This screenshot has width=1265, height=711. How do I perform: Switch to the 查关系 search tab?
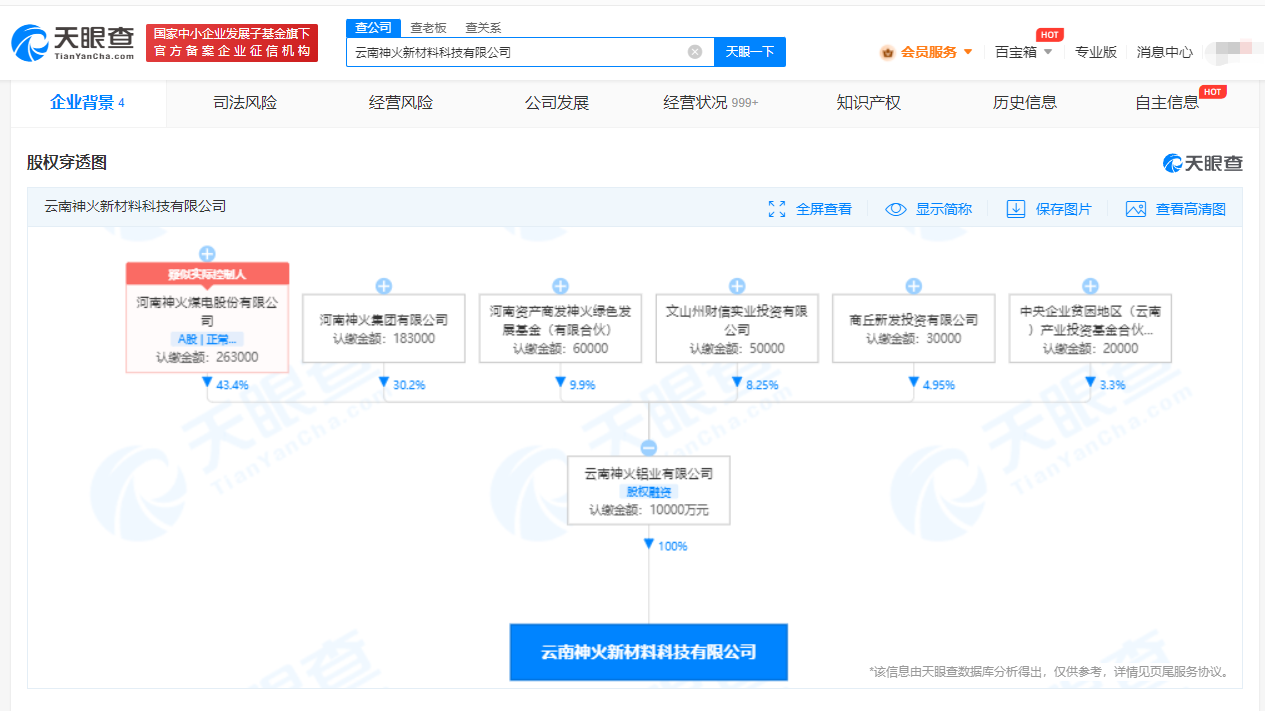483,28
